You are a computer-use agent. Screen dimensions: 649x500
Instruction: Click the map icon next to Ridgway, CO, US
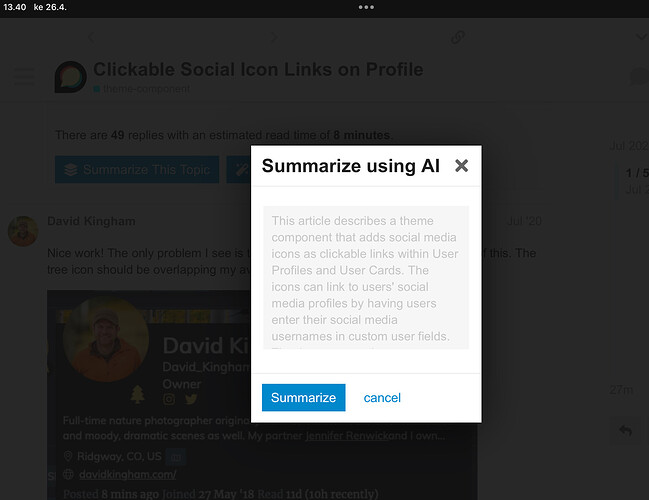click(175, 457)
